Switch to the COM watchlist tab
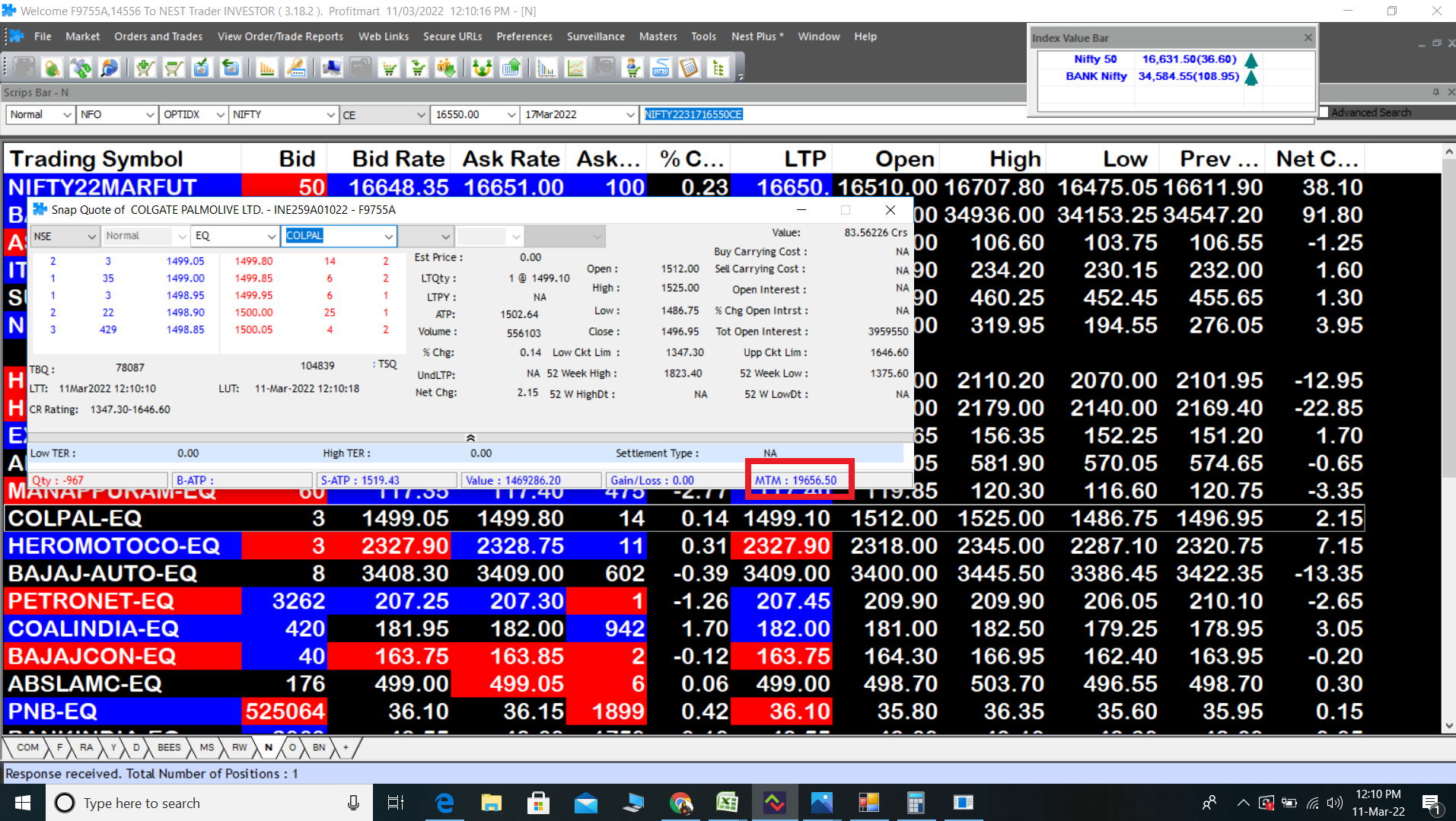Viewport: 1456px width, 821px height. (27, 747)
